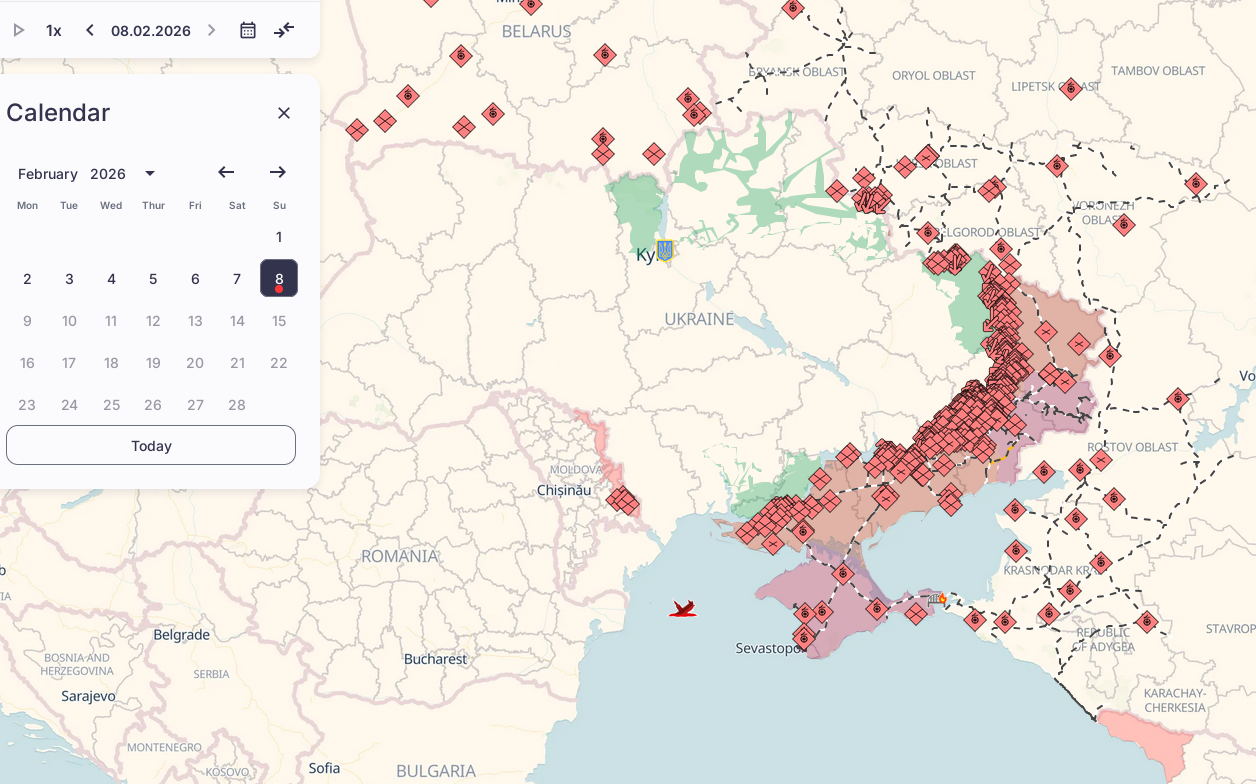
Task: Pick February 2 on the calendar
Action: pyautogui.click(x=27, y=279)
